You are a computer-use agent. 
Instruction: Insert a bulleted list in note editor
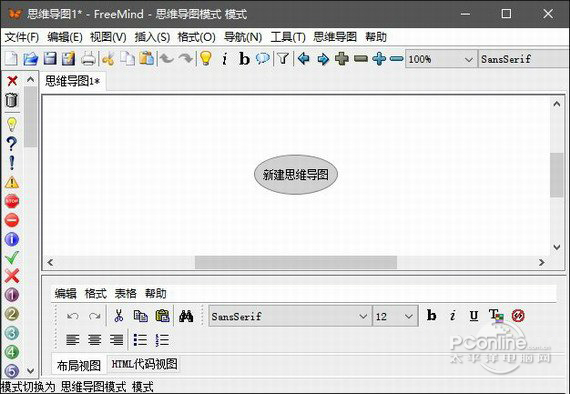point(140,340)
